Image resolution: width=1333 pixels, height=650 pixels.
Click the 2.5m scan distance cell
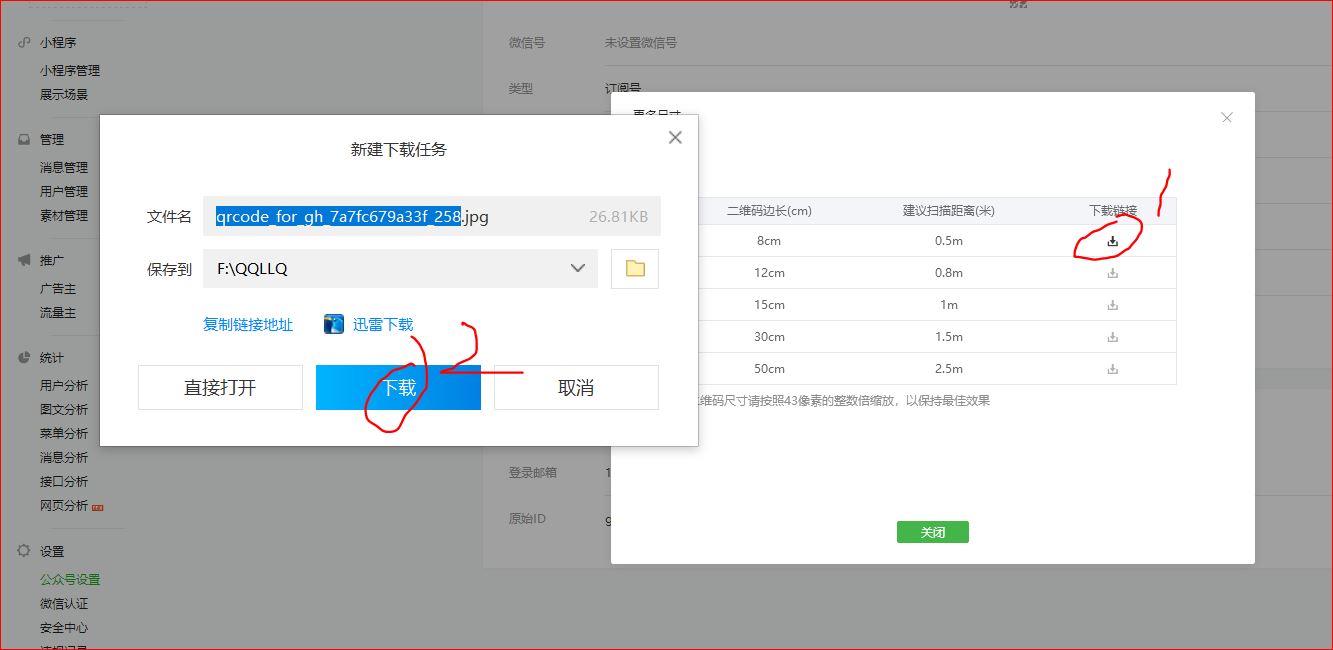point(948,369)
